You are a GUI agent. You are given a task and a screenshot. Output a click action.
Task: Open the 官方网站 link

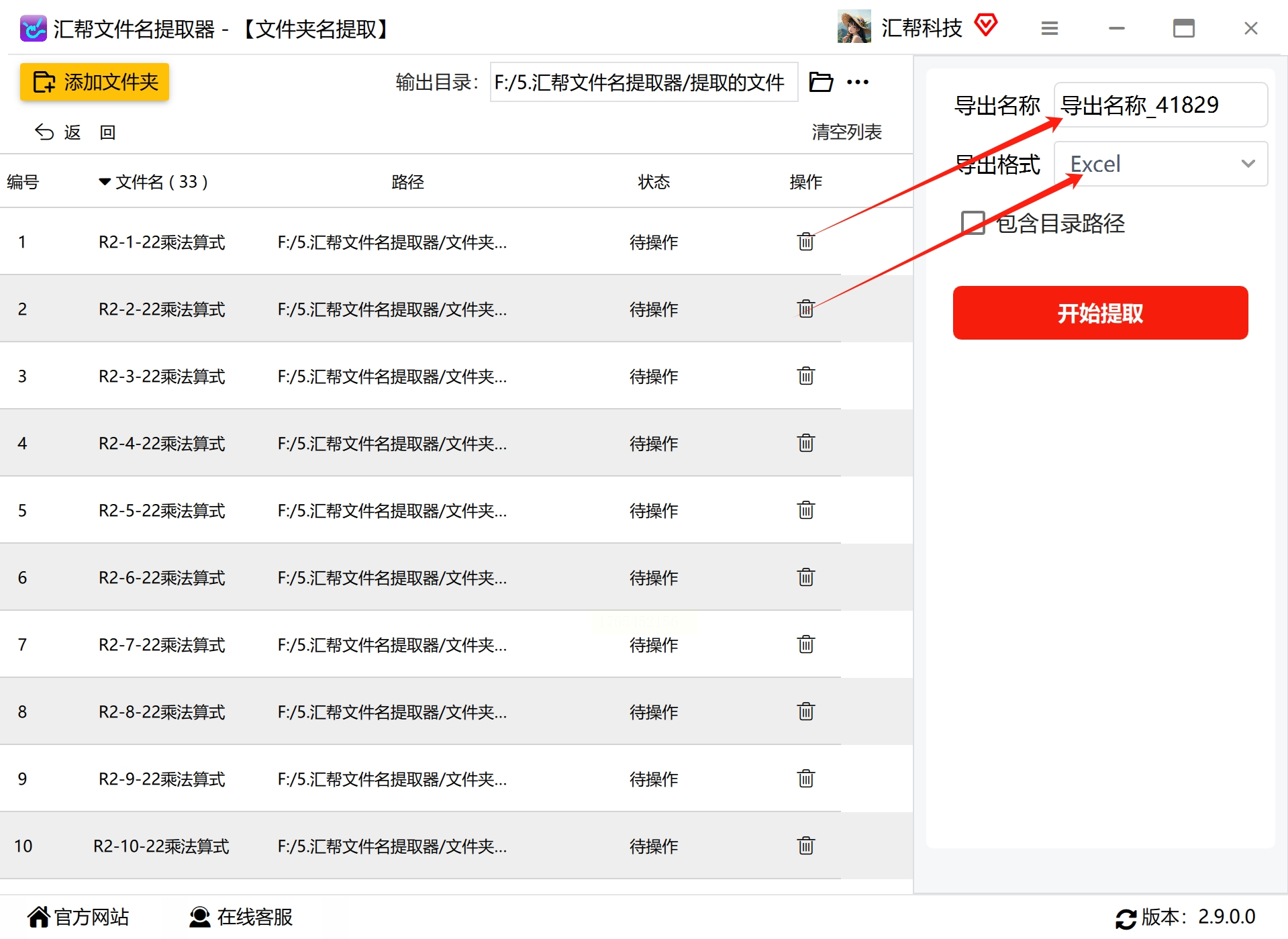[78, 917]
